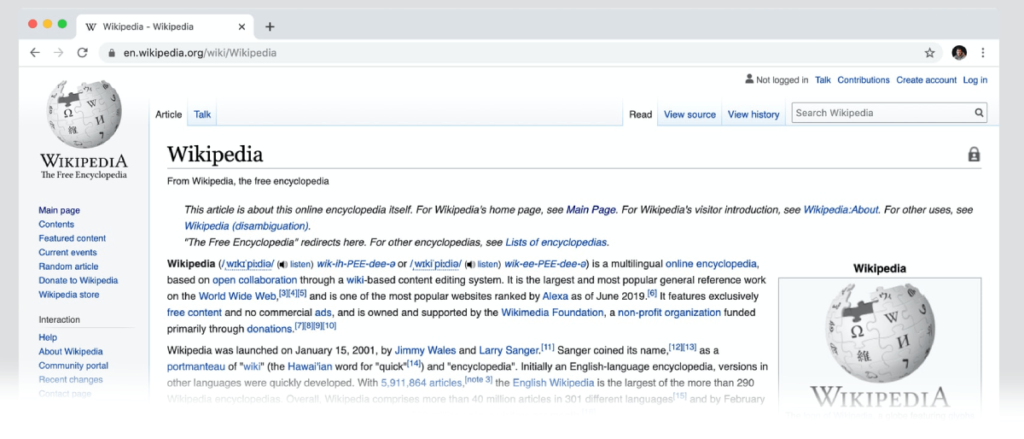Viewport: 1024px width, 439px height.
Task: Open Lists of encyclopedias link
Action: pyautogui.click(x=556, y=242)
